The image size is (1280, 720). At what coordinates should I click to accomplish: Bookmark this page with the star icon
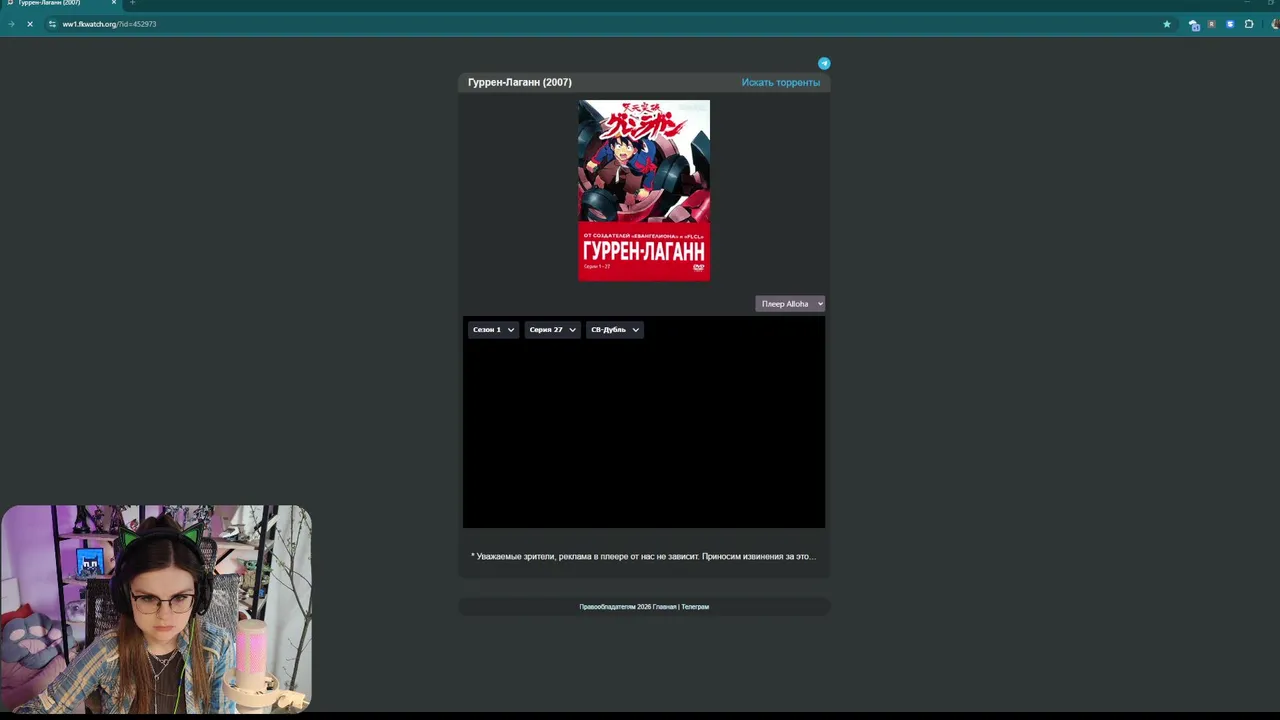click(x=1166, y=24)
